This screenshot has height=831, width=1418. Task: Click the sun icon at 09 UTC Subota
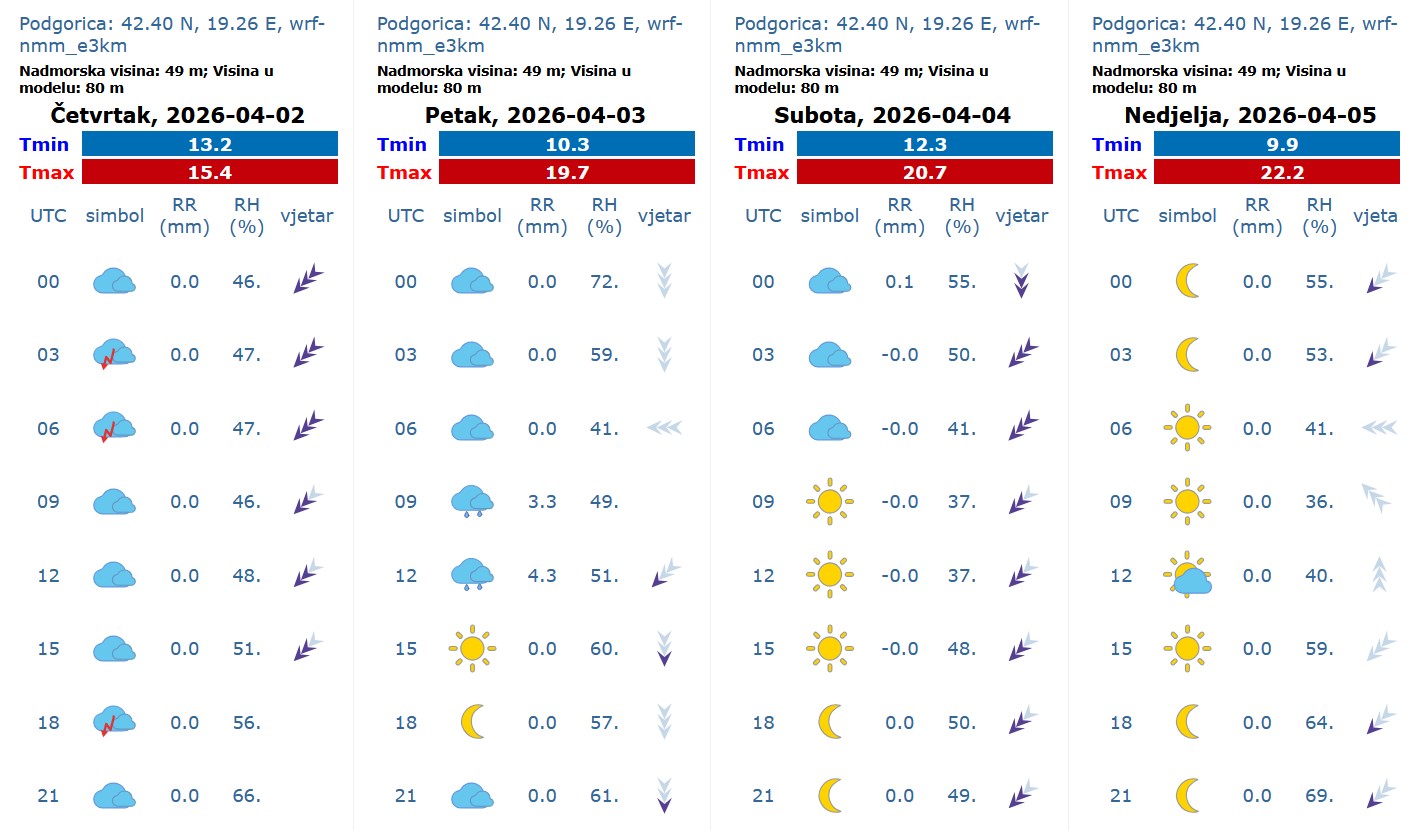(829, 502)
